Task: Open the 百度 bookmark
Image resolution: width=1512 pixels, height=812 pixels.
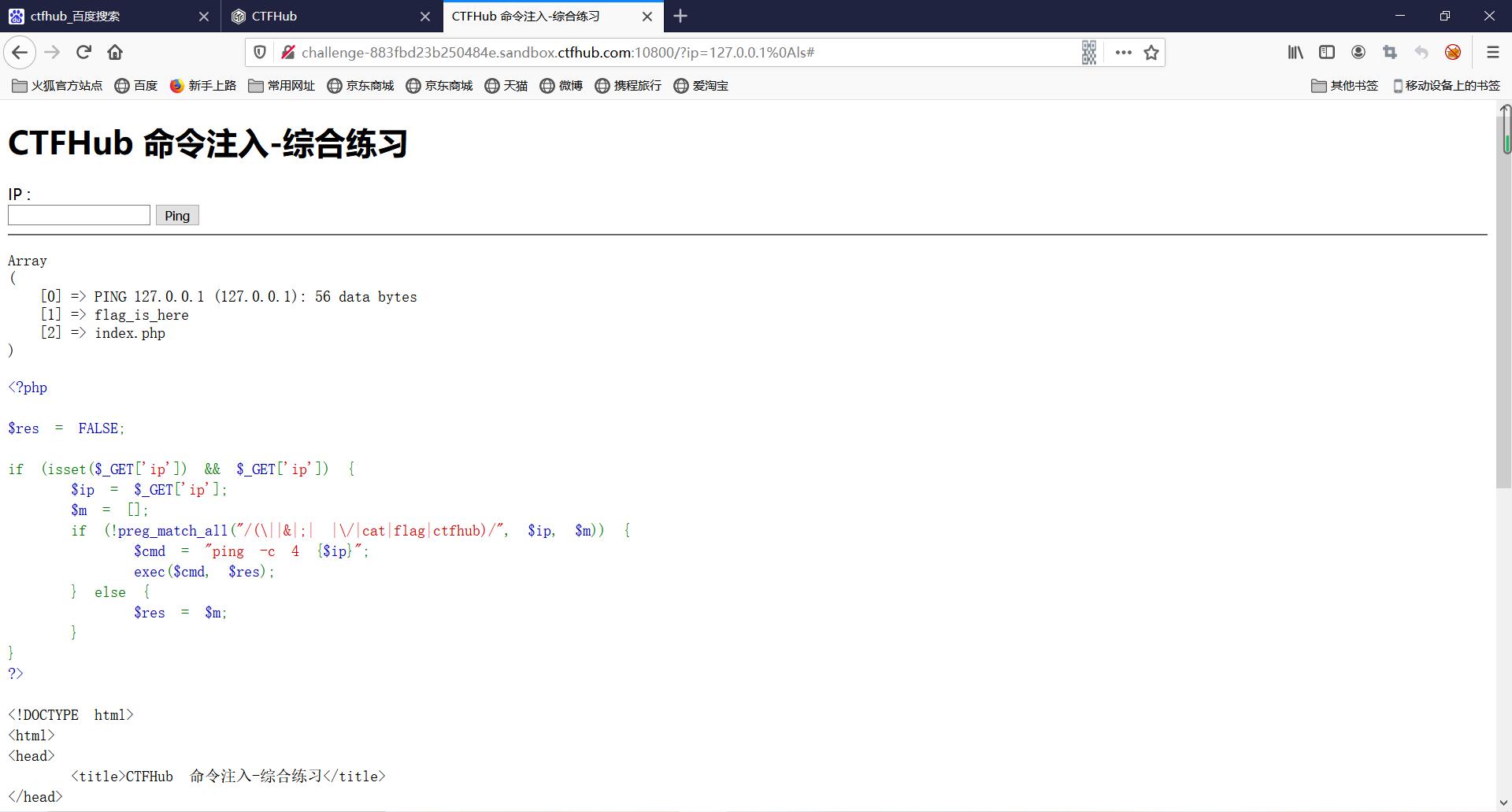Action: 135,85
